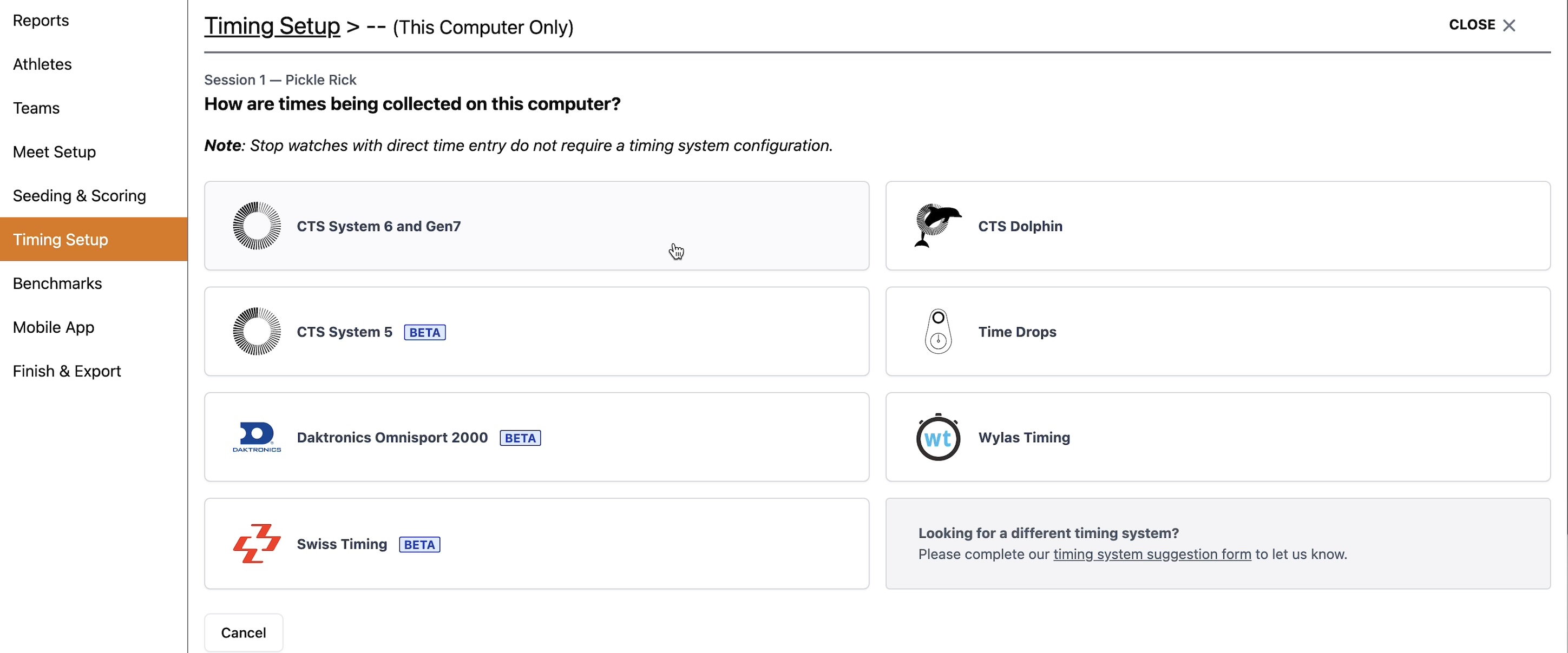Click the CTS System 6 circular logo icon

point(257,226)
